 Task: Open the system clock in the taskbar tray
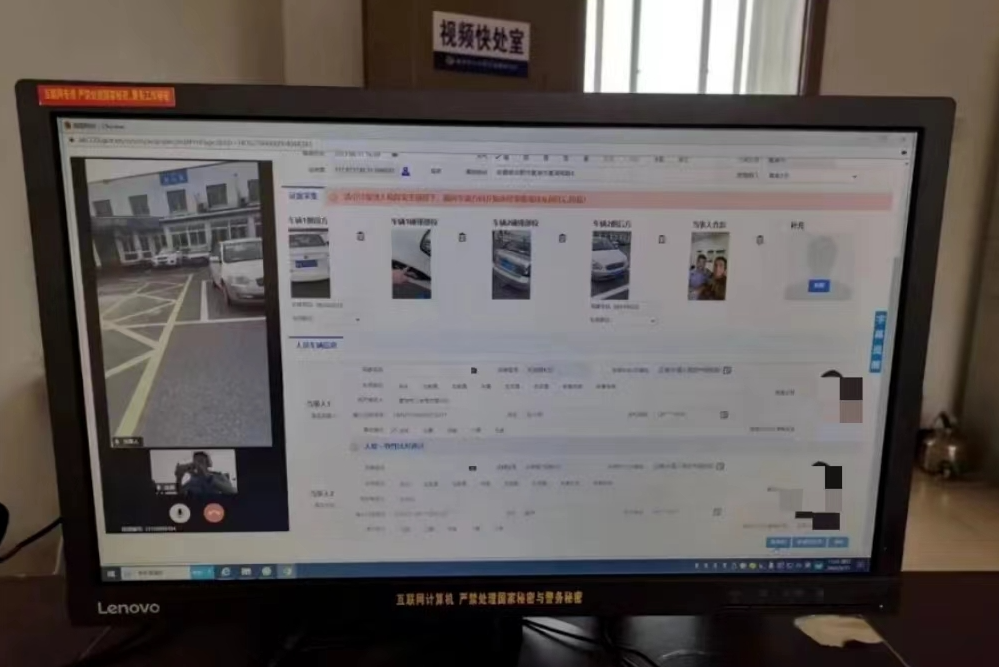point(839,564)
